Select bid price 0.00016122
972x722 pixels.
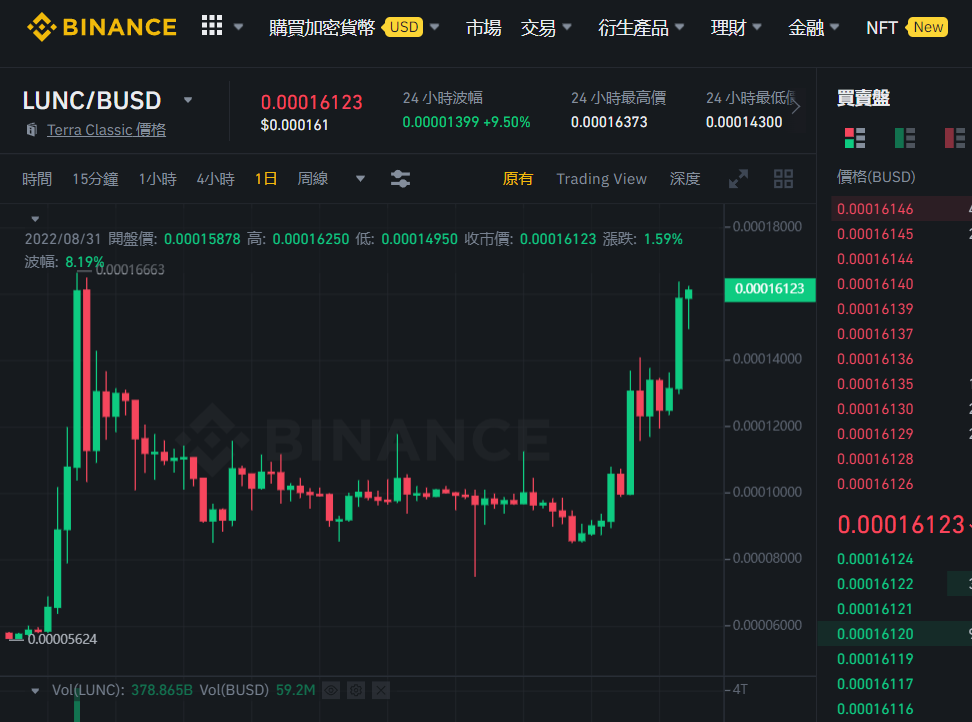(x=875, y=584)
